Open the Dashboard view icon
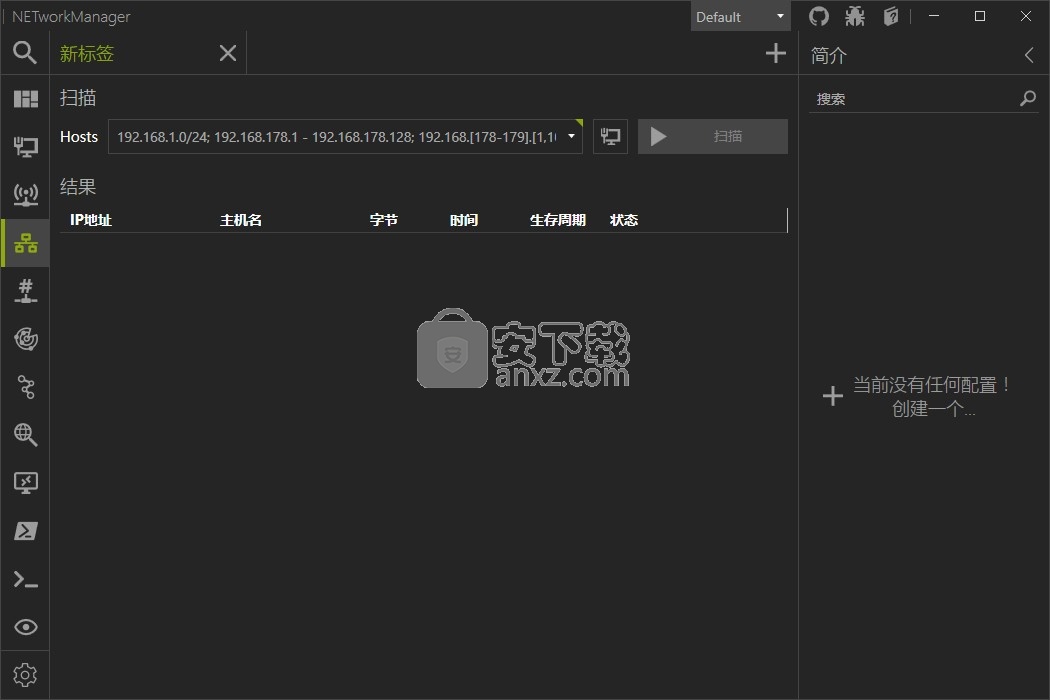Image resolution: width=1050 pixels, height=700 pixels. [25, 99]
